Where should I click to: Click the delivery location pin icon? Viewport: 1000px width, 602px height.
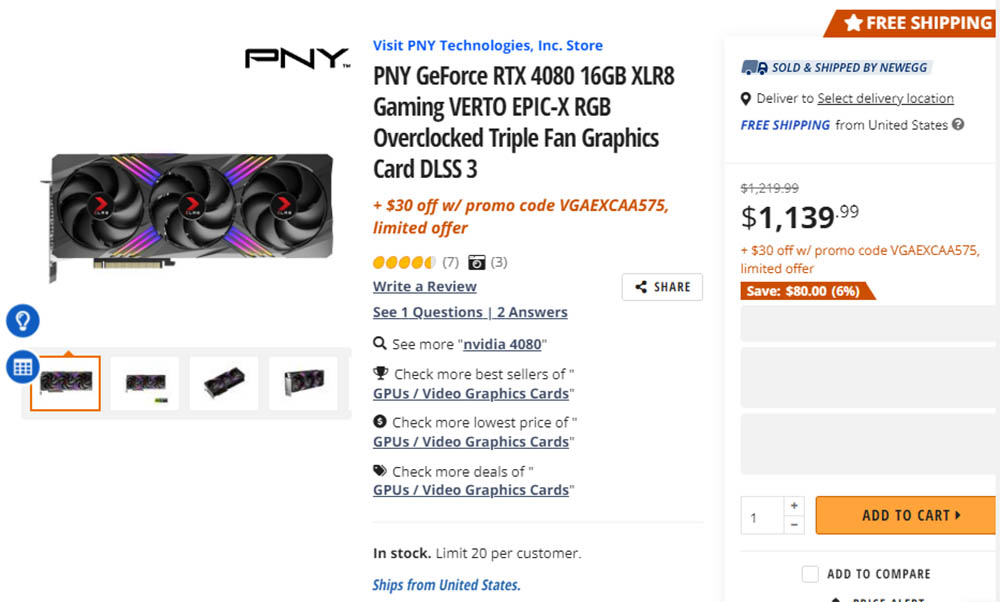coord(746,99)
